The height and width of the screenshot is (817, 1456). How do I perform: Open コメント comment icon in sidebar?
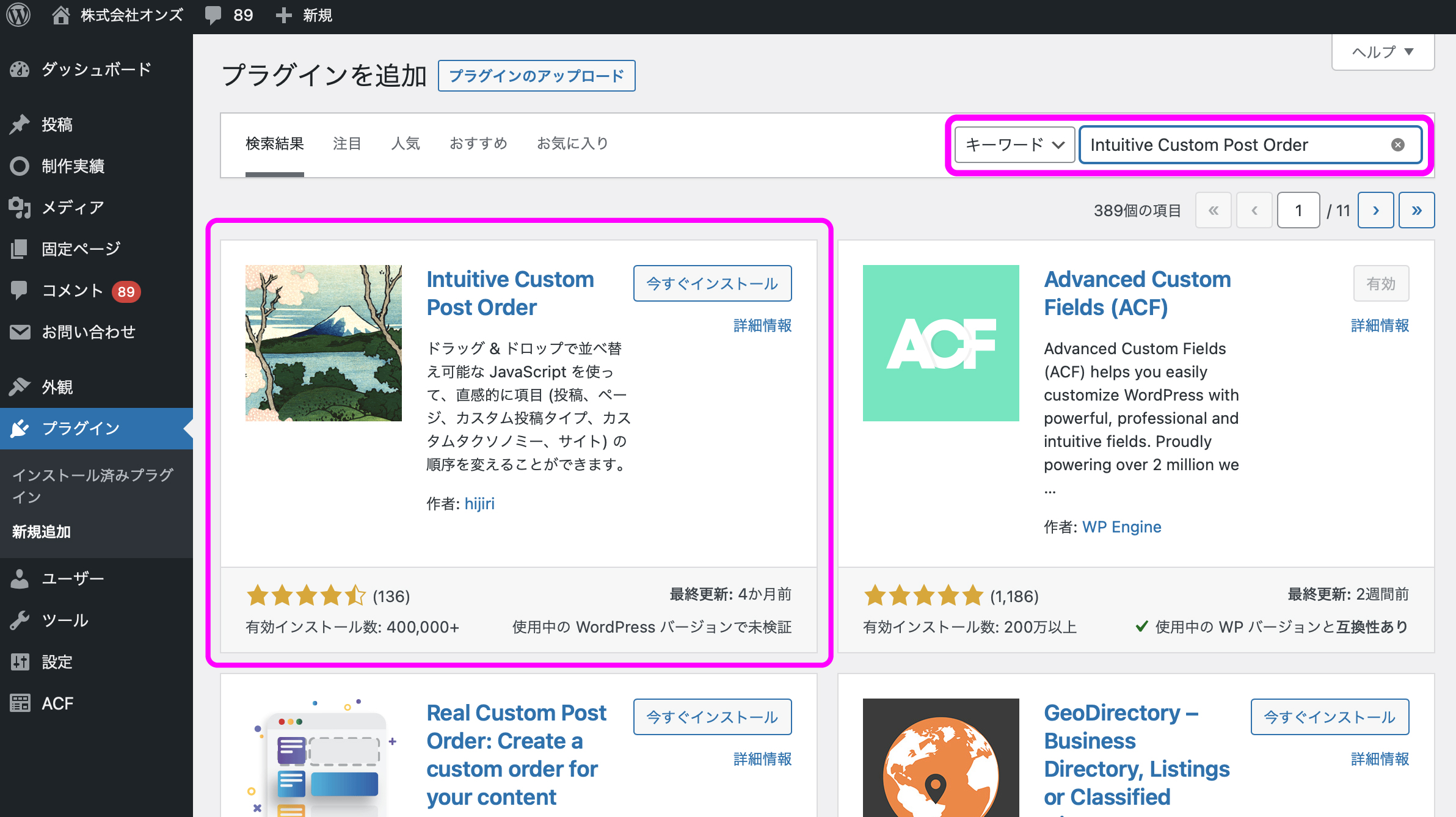click(20, 291)
